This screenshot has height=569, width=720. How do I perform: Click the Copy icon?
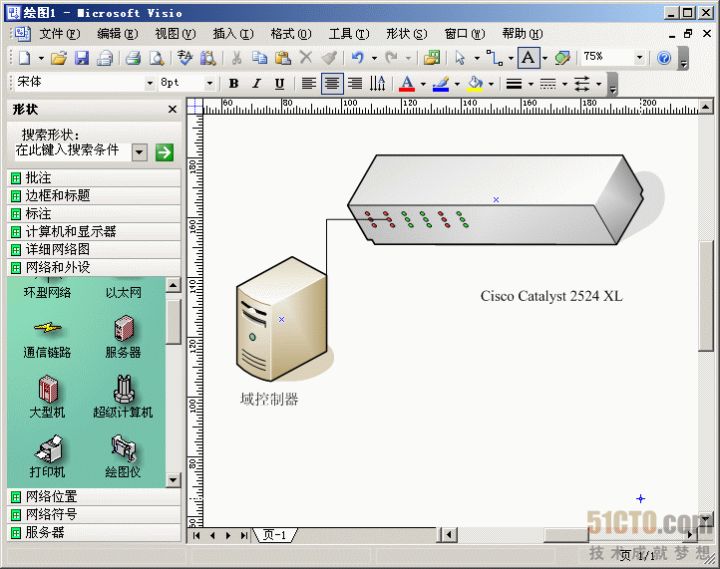click(259, 58)
